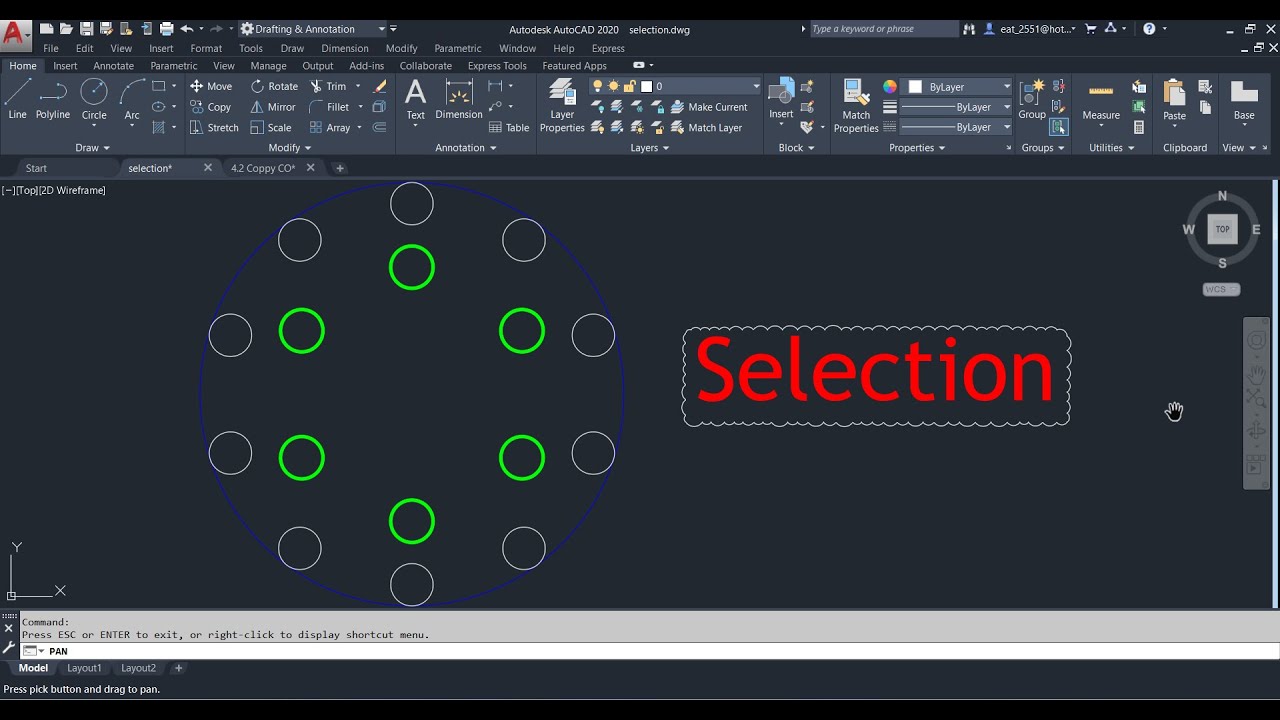1280x720 pixels.
Task: Click the Trim tool
Action: pyautogui.click(x=328, y=86)
